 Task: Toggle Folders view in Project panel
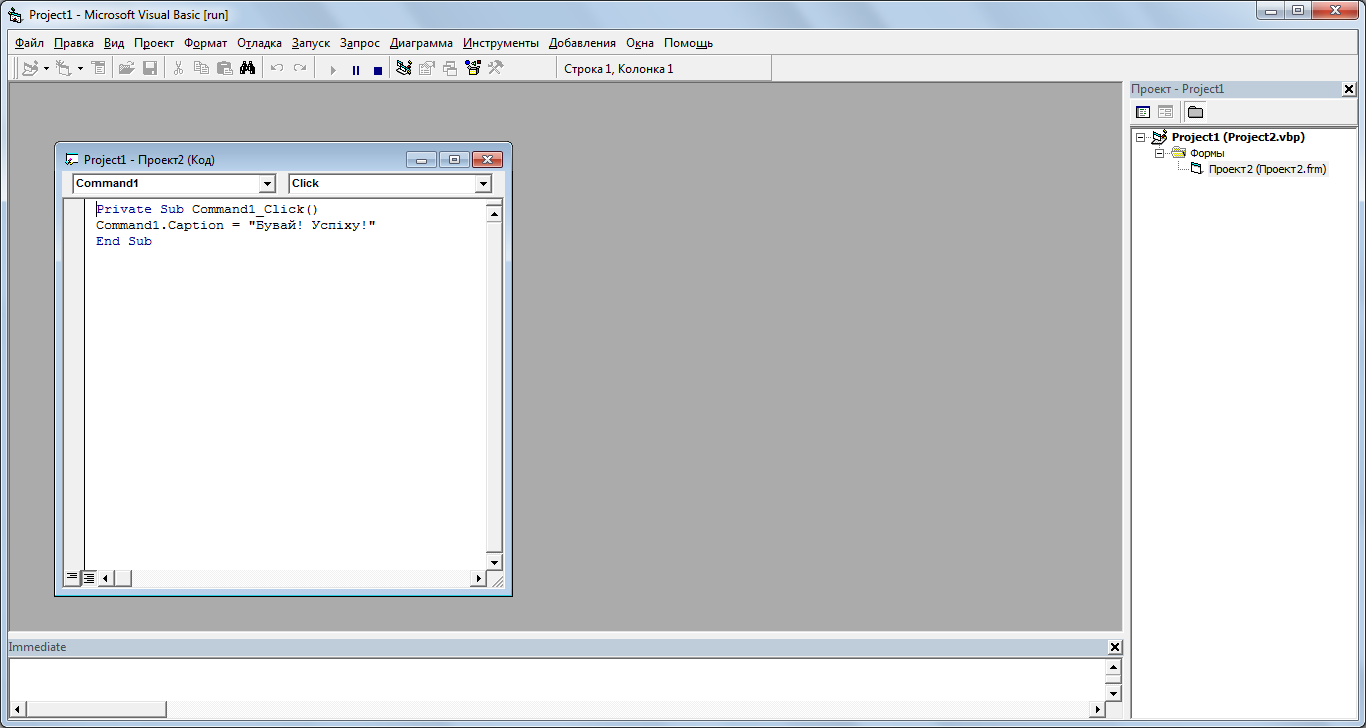1195,112
